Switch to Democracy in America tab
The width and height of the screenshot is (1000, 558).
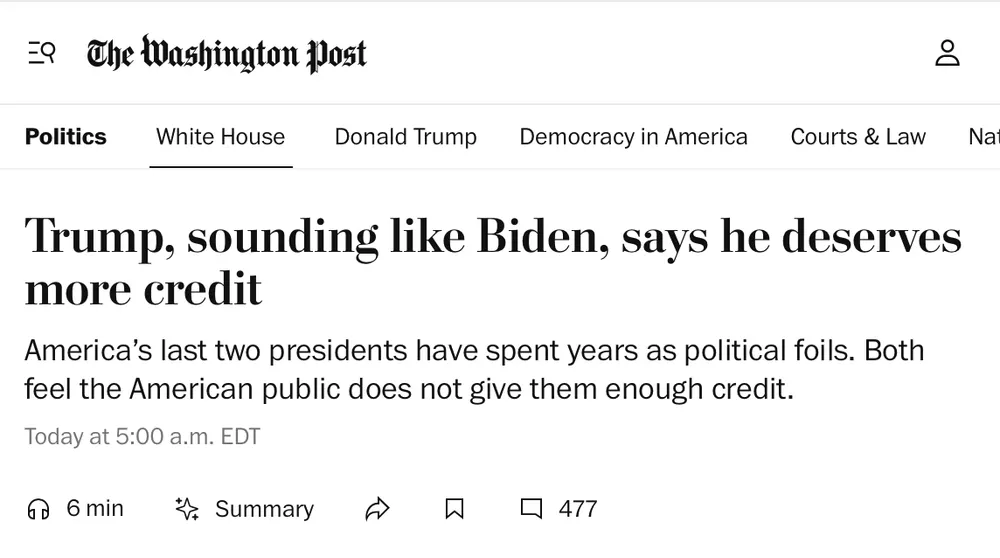point(633,137)
